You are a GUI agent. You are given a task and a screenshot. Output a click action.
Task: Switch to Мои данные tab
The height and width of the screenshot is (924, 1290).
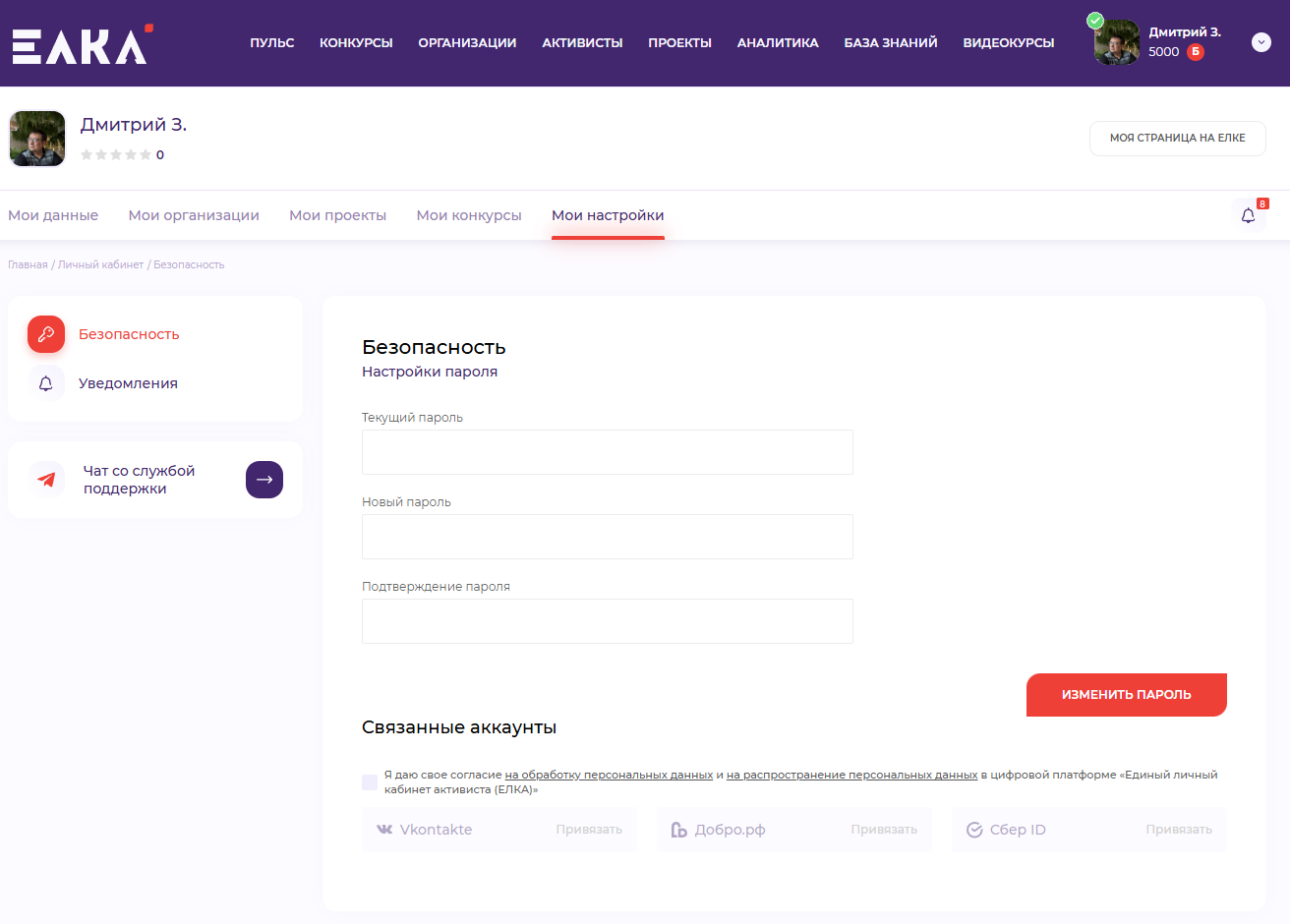pyautogui.click(x=53, y=215)
